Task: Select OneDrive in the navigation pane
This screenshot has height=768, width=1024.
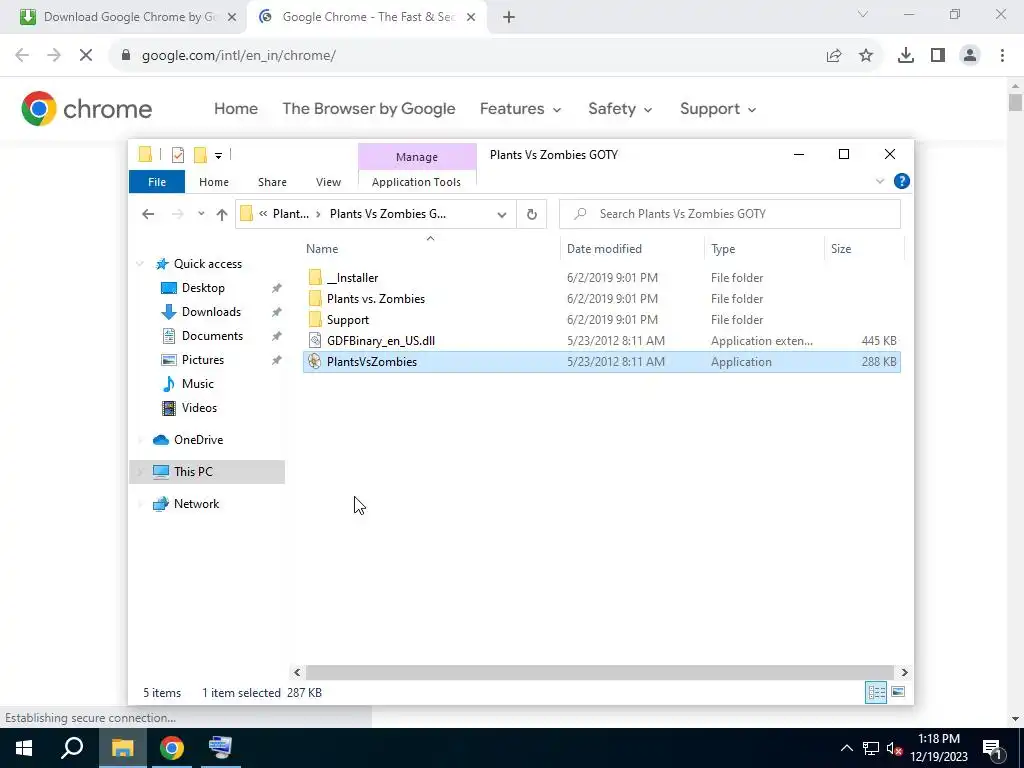Action: pyautogui.click(x=198, y=440)
